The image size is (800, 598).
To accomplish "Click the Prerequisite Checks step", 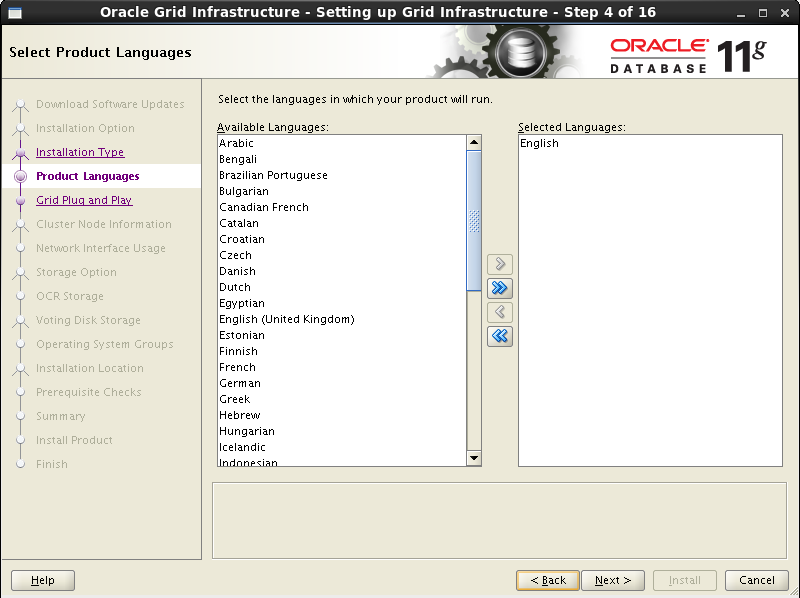I will pos(89,392).
